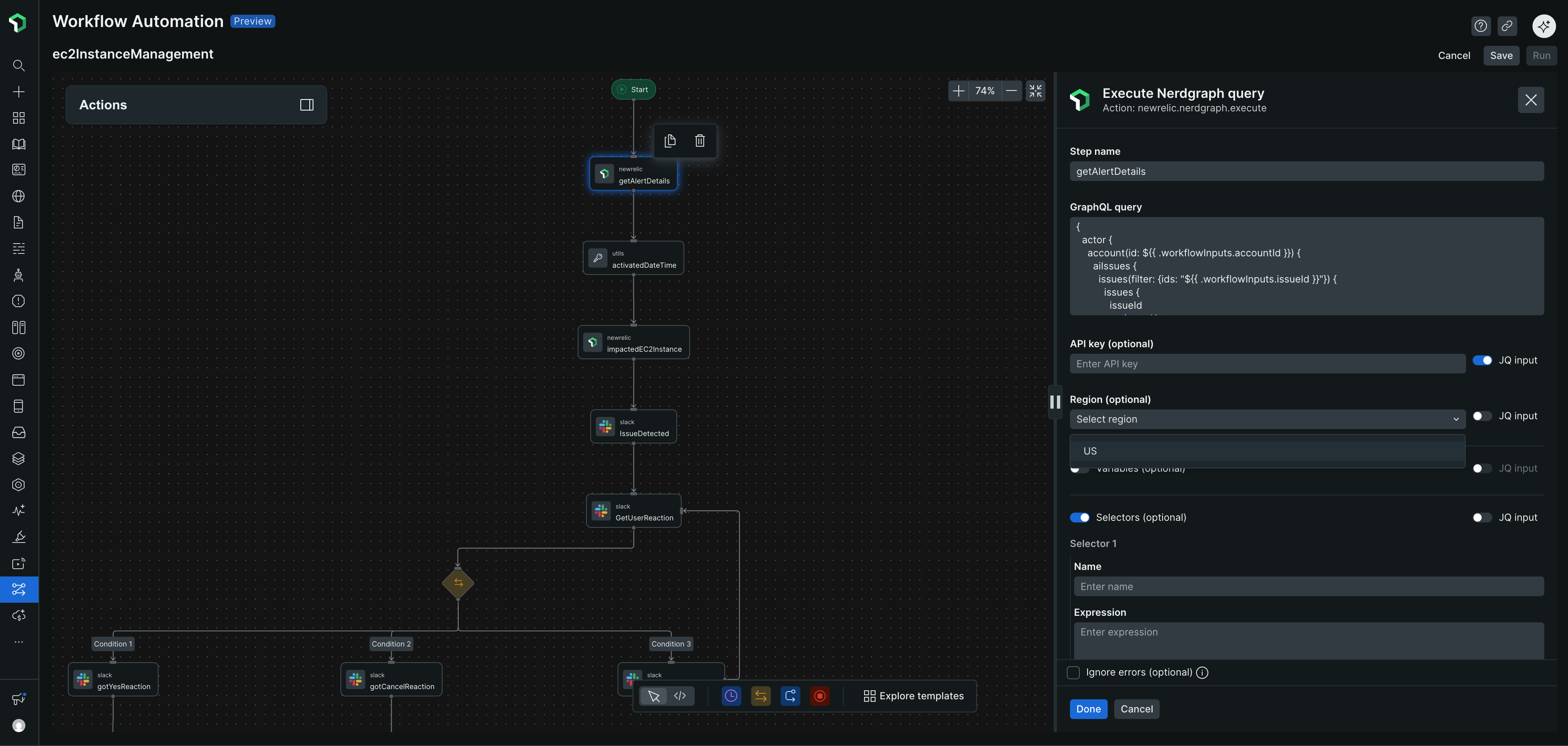
Task: Duplicate the getAlertDetails step using the copy icon
Action: pyautogui.click(x=670, y=141)
